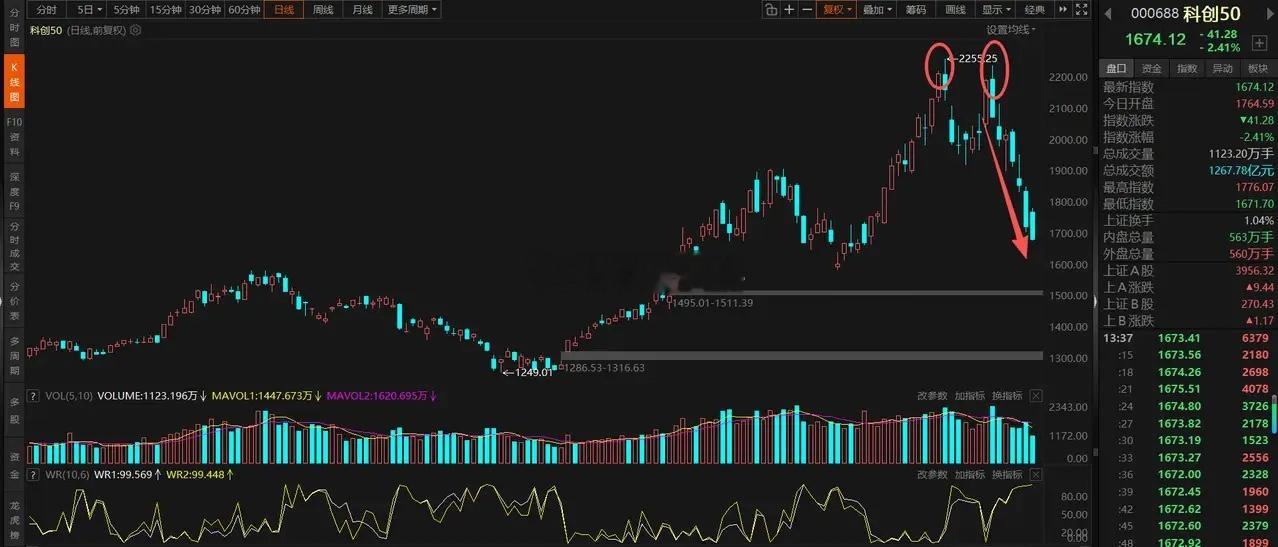Close the VOL indicator panel

coord(1036,396)
